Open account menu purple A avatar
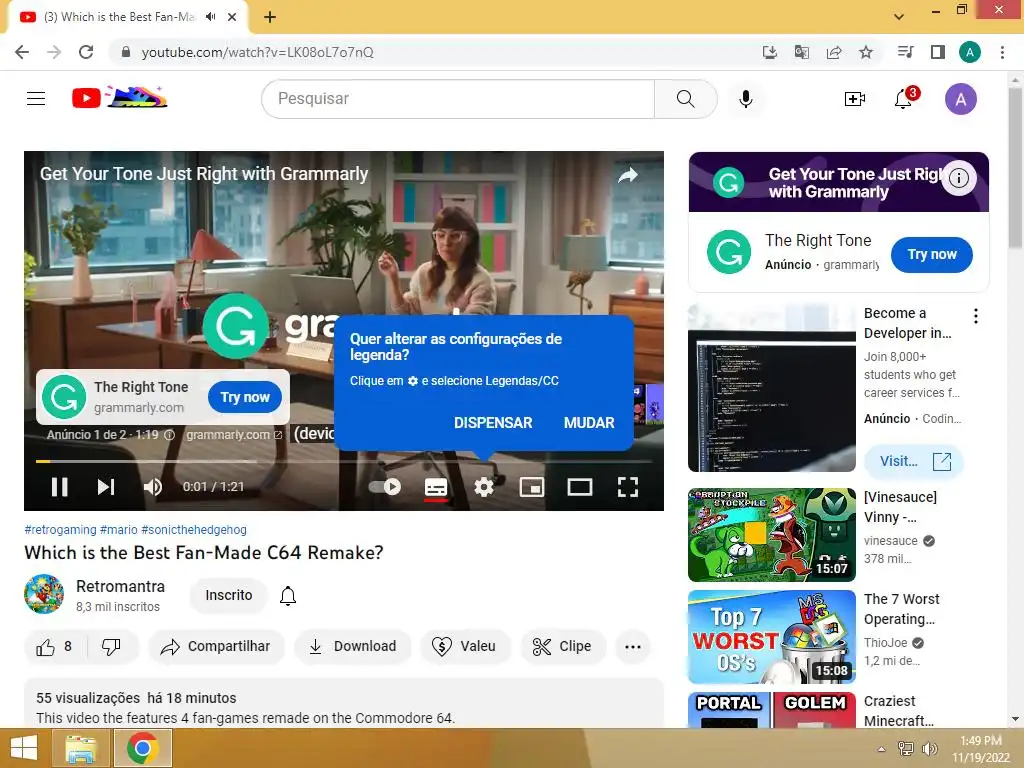The height and width of the screenshot is (768, 1024). click(960, 99)
